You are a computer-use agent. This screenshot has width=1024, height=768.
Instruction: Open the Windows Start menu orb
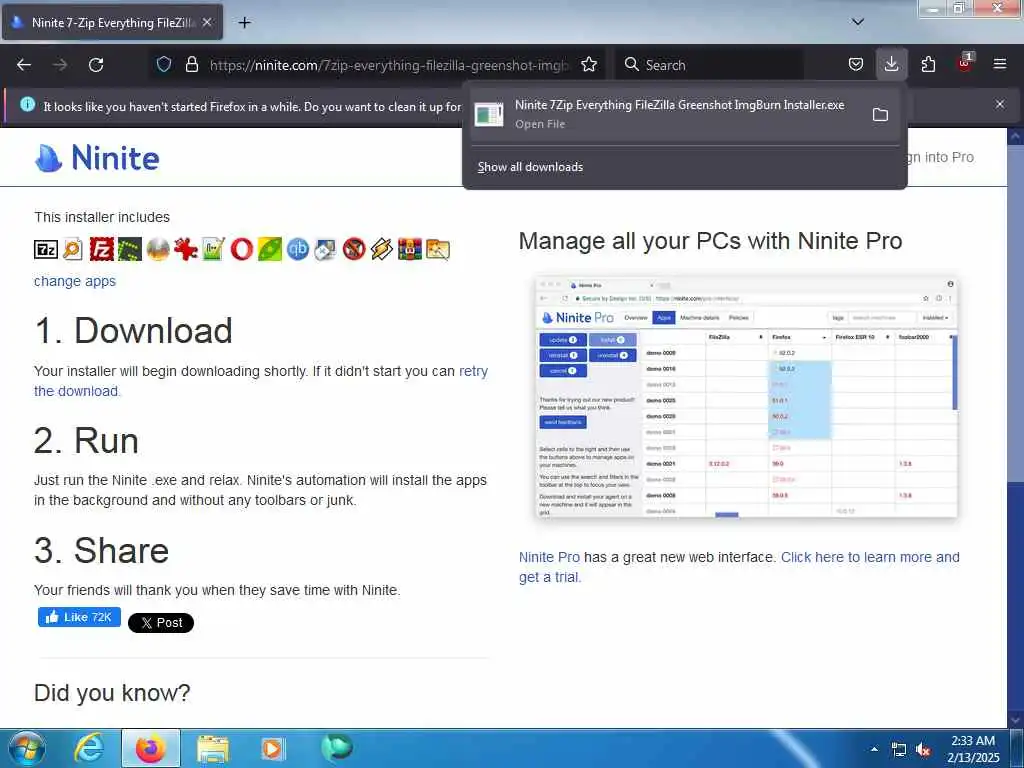25,748
